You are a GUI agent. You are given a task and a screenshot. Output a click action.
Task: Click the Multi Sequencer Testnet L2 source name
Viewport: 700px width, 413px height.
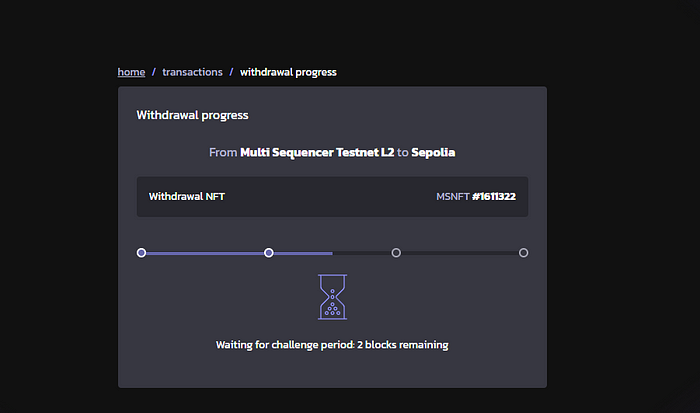316,153
